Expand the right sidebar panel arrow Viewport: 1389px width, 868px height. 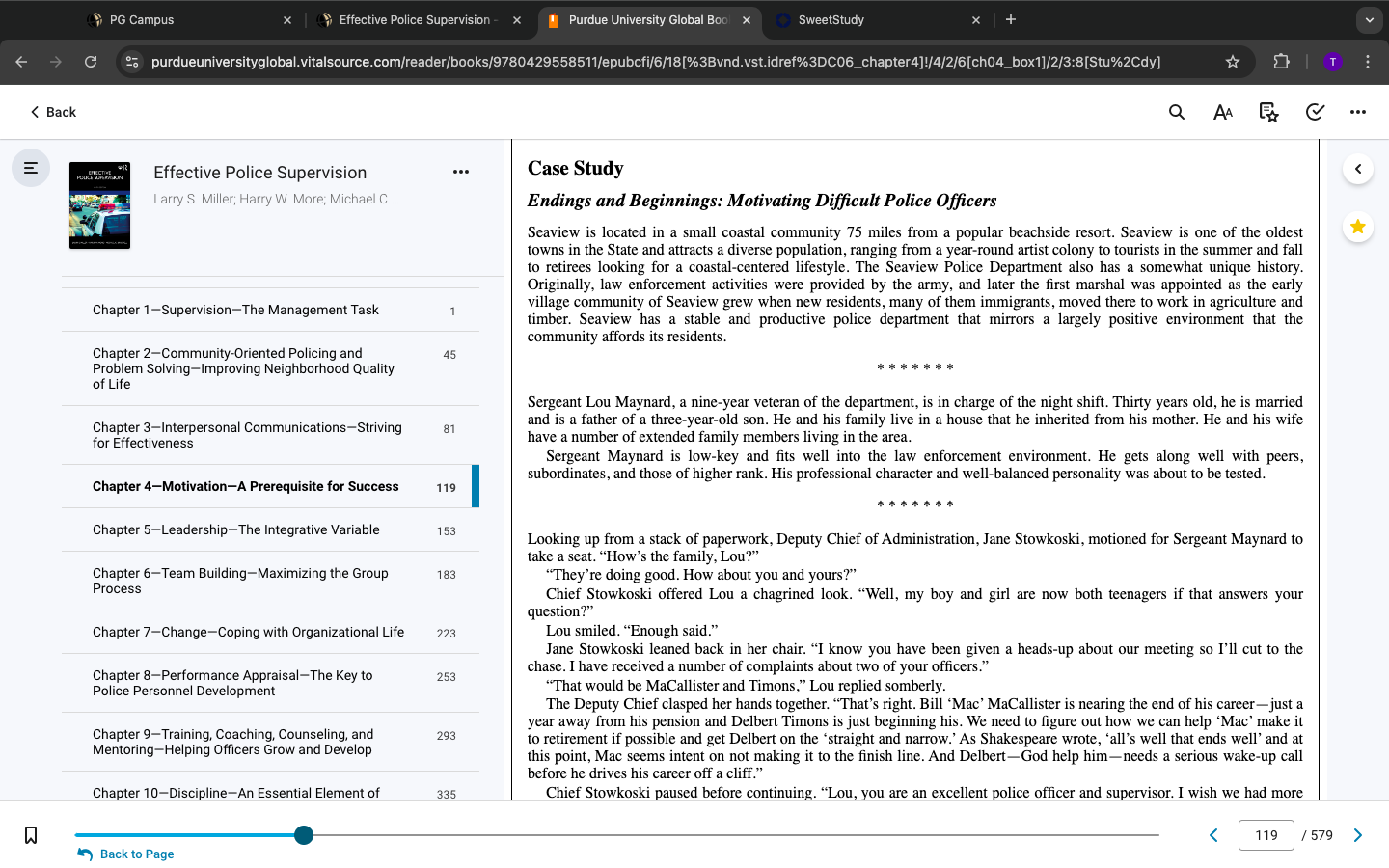pyautogui.click(x=1358, y=169)
